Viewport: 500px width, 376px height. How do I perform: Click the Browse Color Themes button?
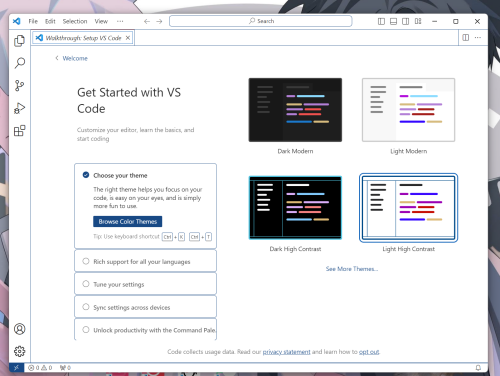(128, 221)
